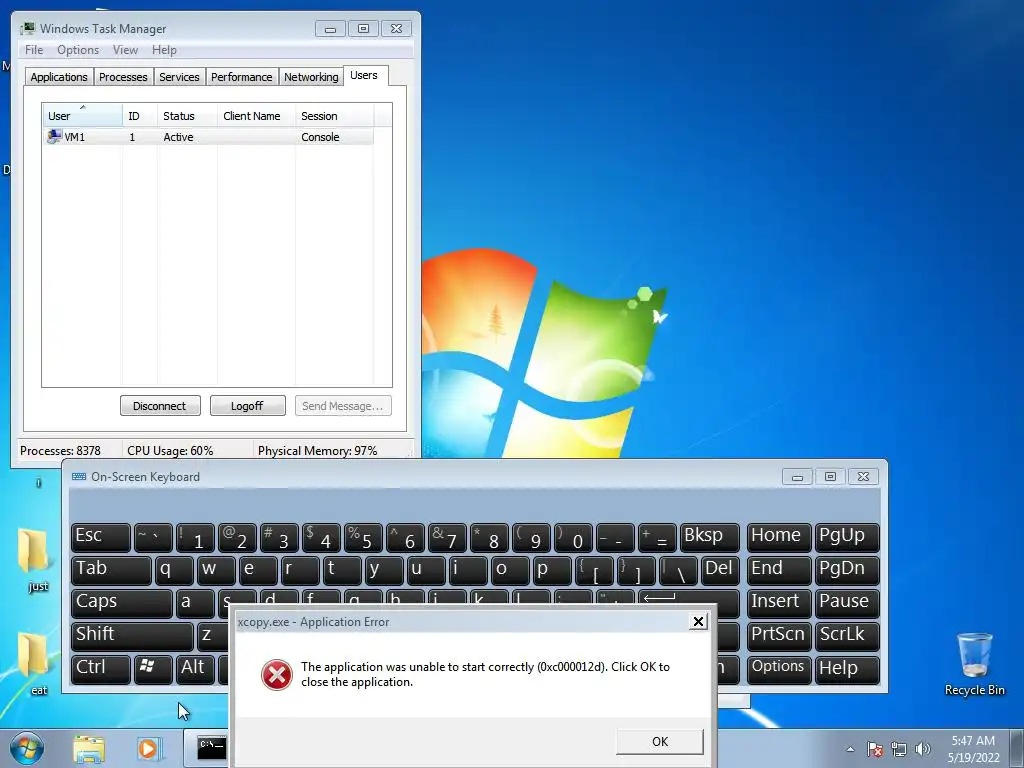Show hidden tray icons arrow

coord(850,749)
